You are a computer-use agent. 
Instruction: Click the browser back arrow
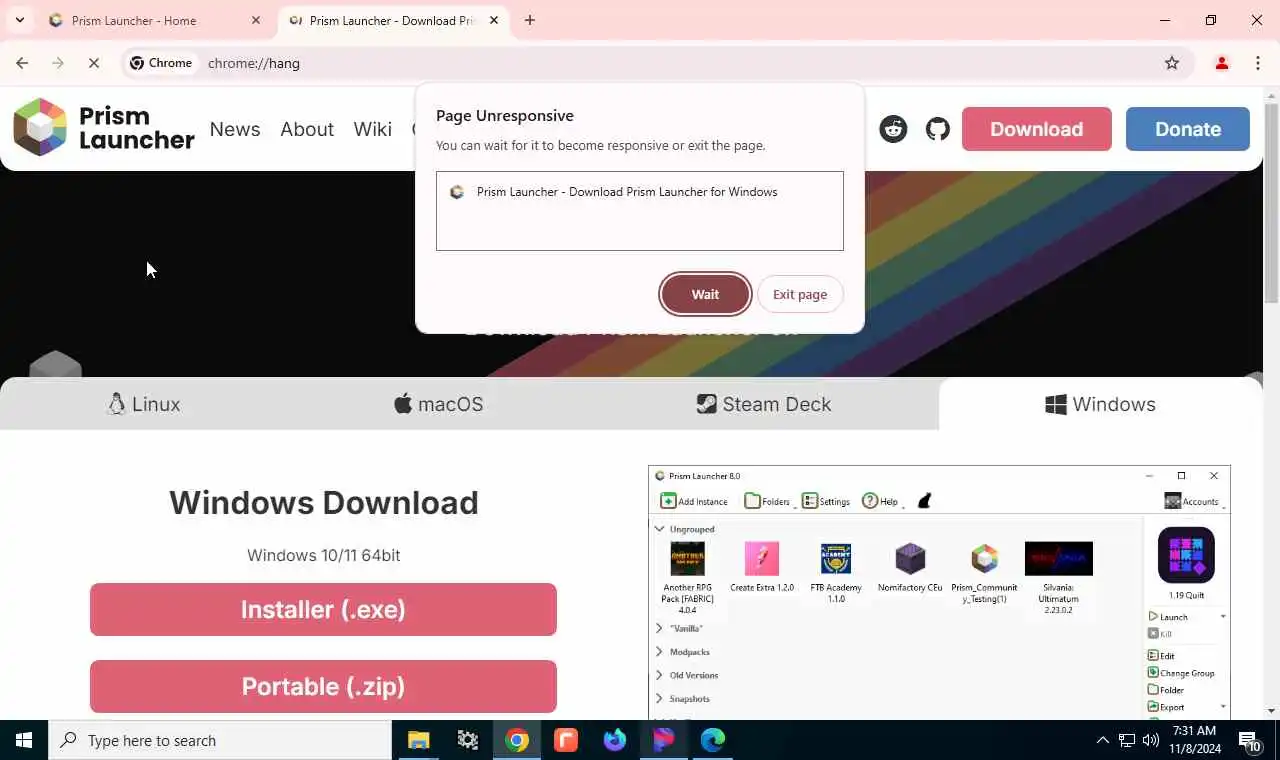tap(22, 63)
